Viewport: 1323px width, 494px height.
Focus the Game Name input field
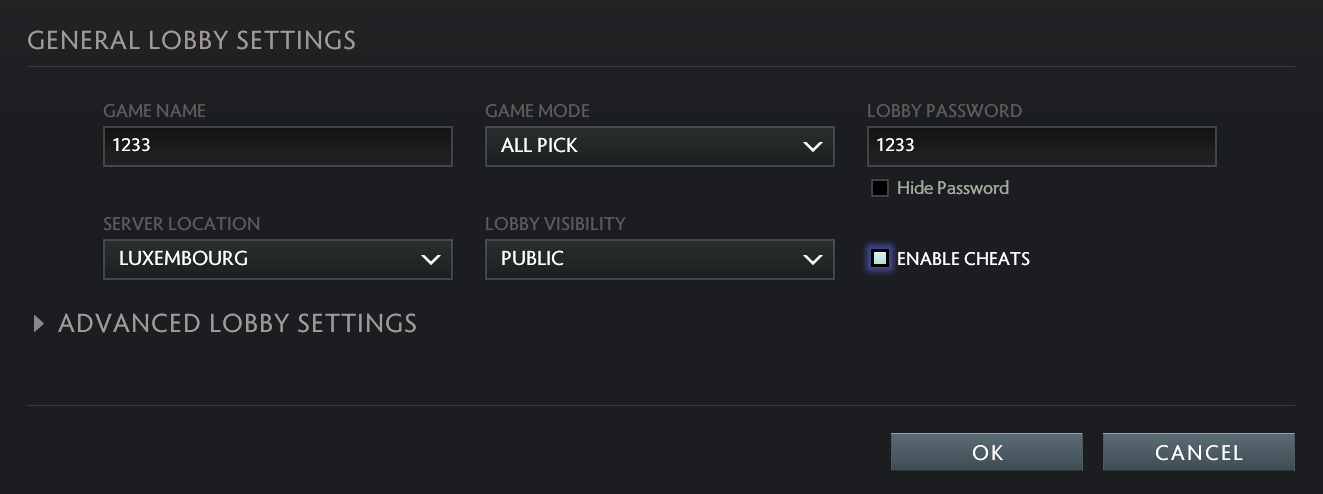click(277, 146)
